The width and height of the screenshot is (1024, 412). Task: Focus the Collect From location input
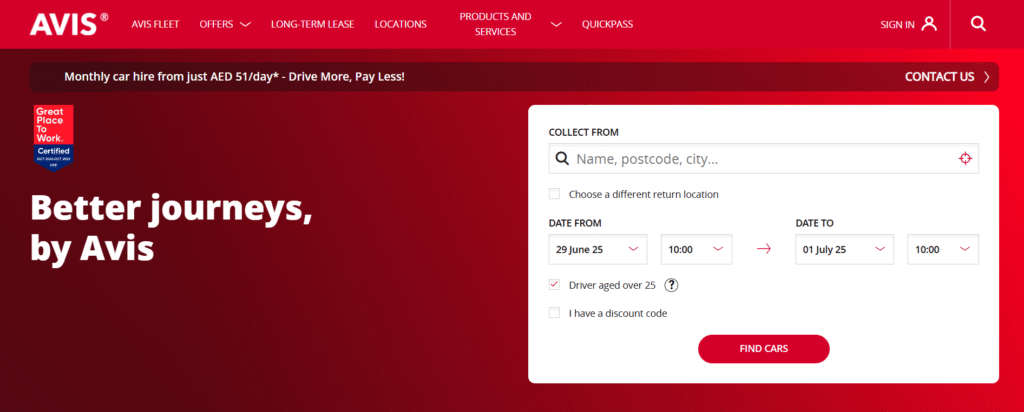763,159
